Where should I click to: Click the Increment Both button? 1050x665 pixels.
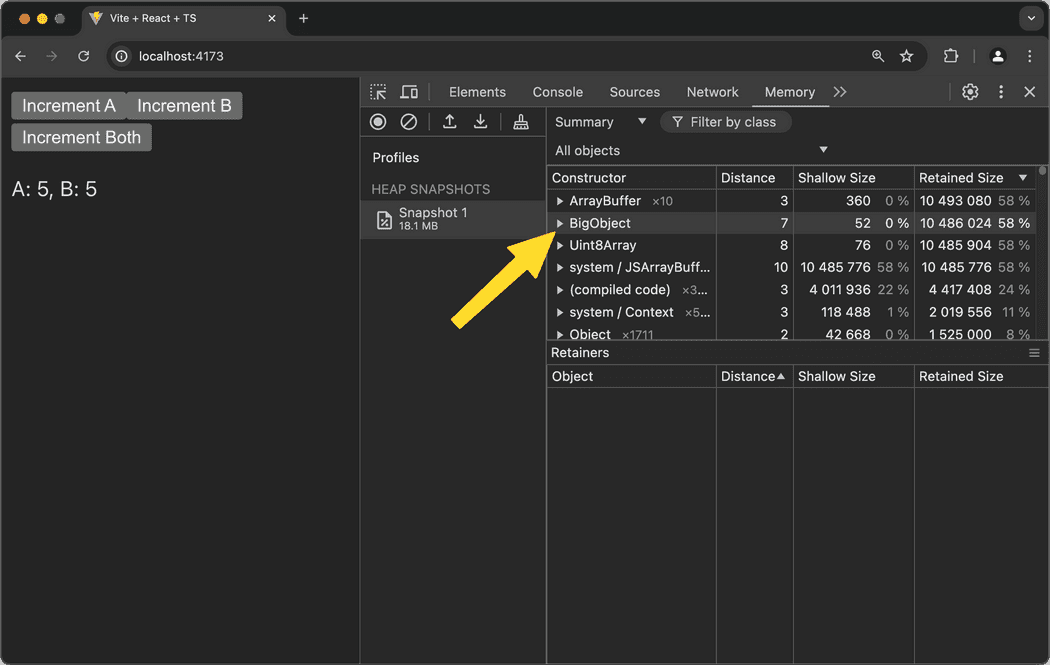[x=81, y=138]
